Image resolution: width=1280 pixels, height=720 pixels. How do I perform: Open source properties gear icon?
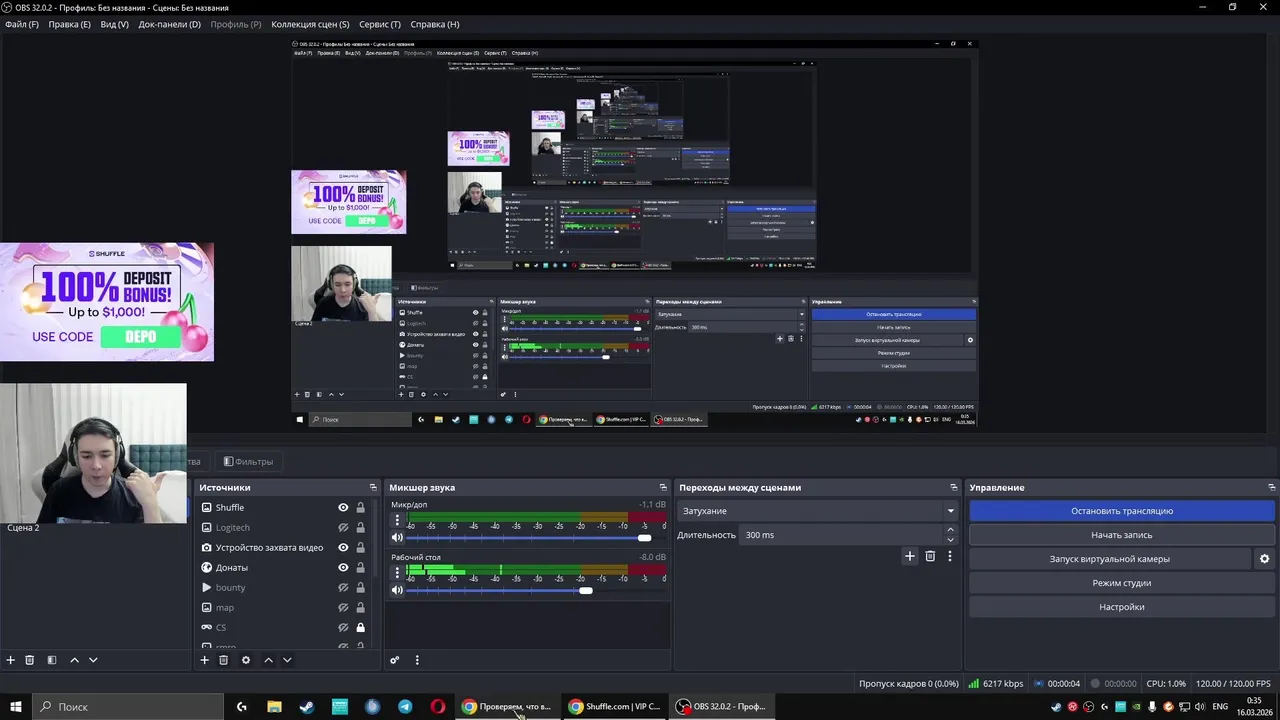pyautogui.click(x=246, y=660)
